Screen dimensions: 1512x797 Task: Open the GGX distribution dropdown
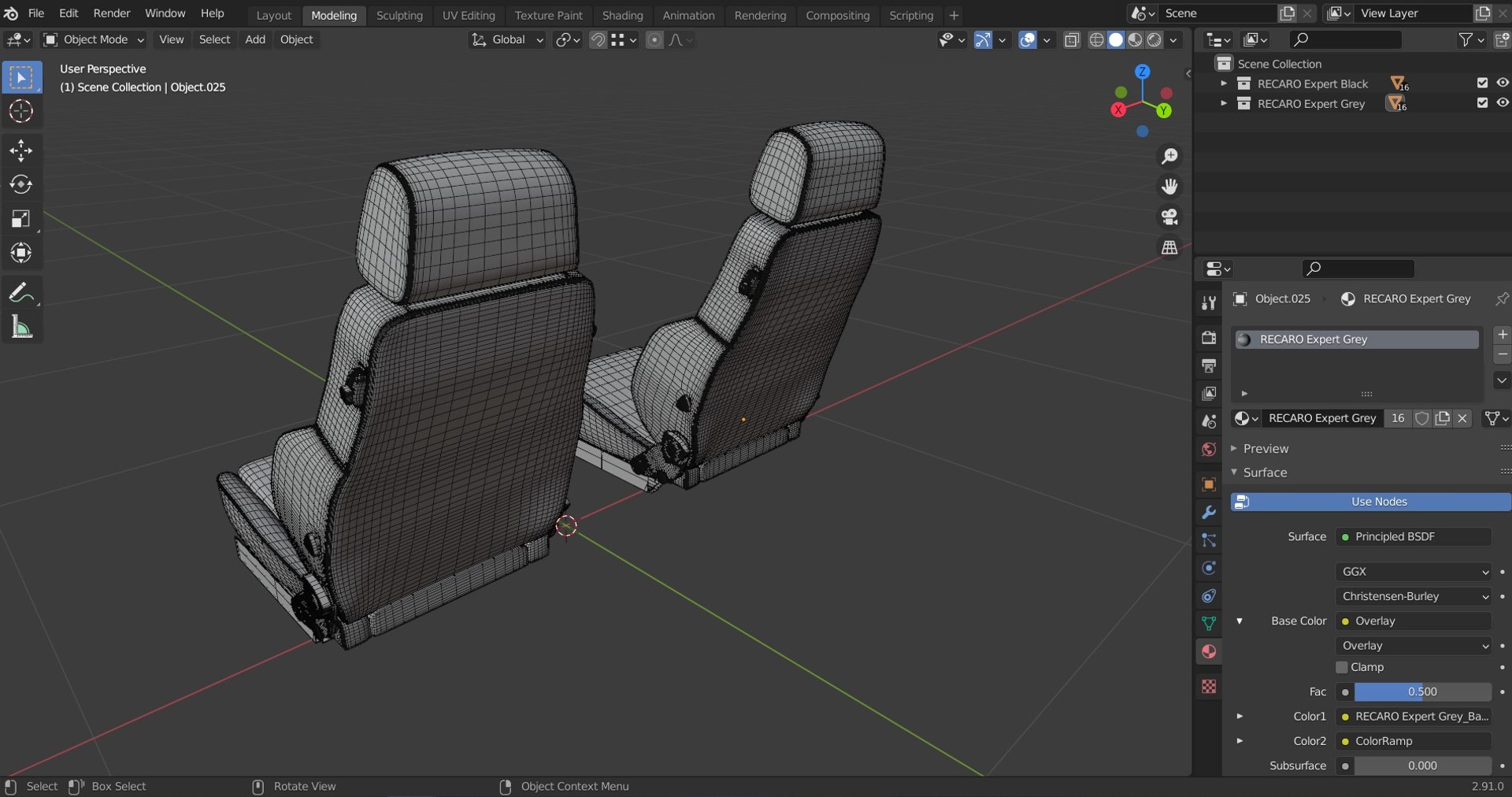click(1414, 572)
